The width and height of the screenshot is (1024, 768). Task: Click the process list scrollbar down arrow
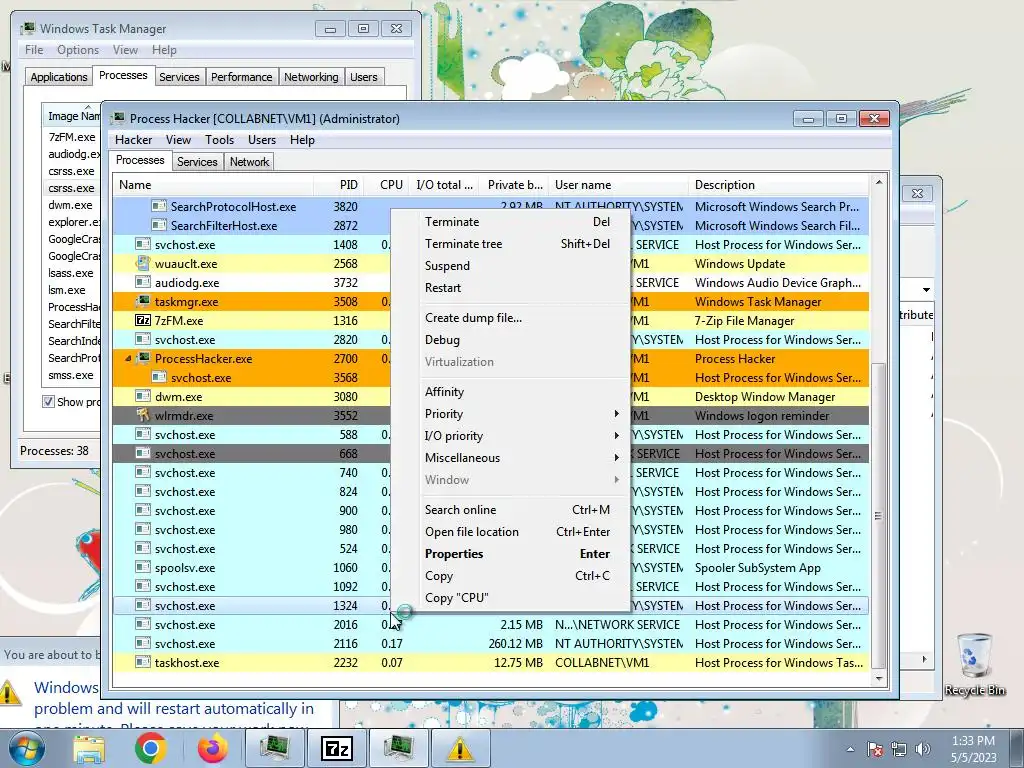click(x=878, y=679)
